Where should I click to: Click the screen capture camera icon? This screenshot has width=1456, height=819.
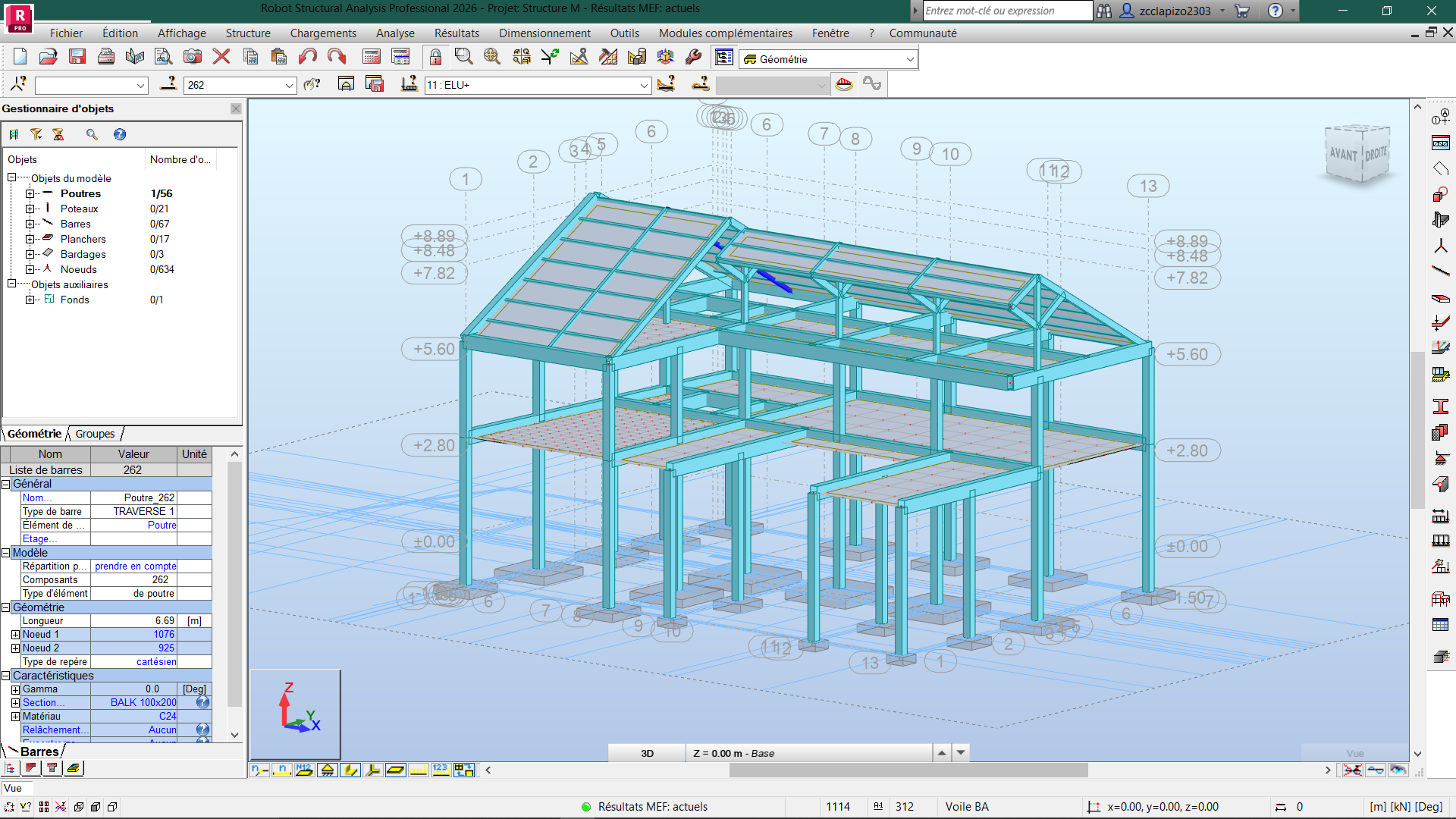pos(193,57)
